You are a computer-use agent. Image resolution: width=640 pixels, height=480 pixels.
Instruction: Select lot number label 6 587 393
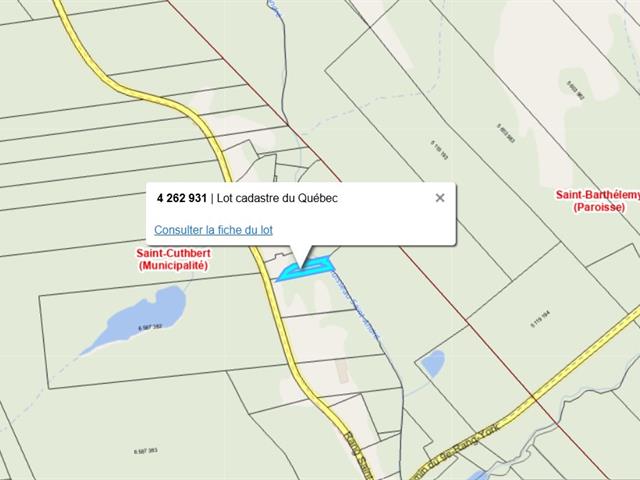145,451
